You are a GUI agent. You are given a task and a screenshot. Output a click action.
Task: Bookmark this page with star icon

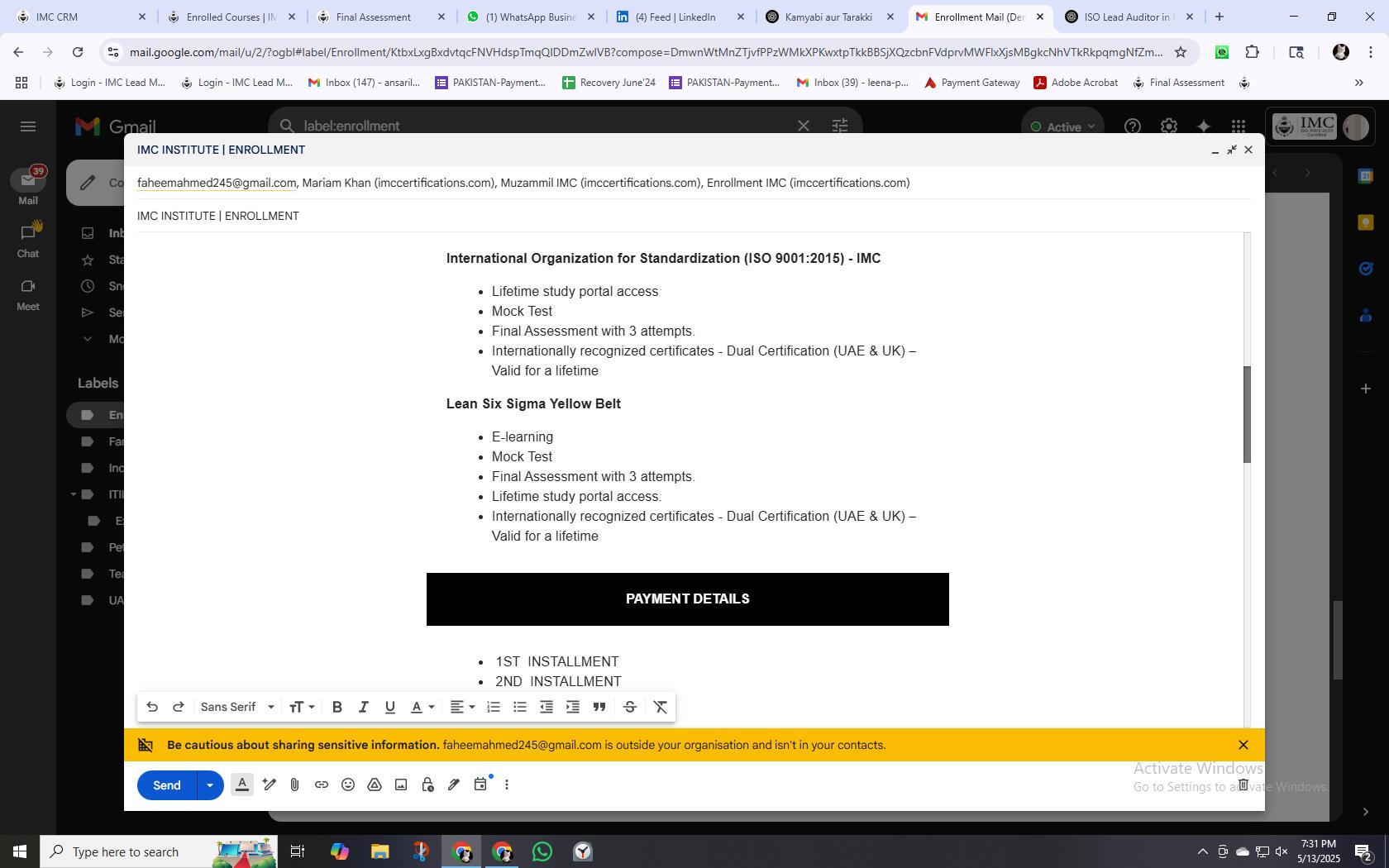pyautogui.click(x=1181, y=52)
